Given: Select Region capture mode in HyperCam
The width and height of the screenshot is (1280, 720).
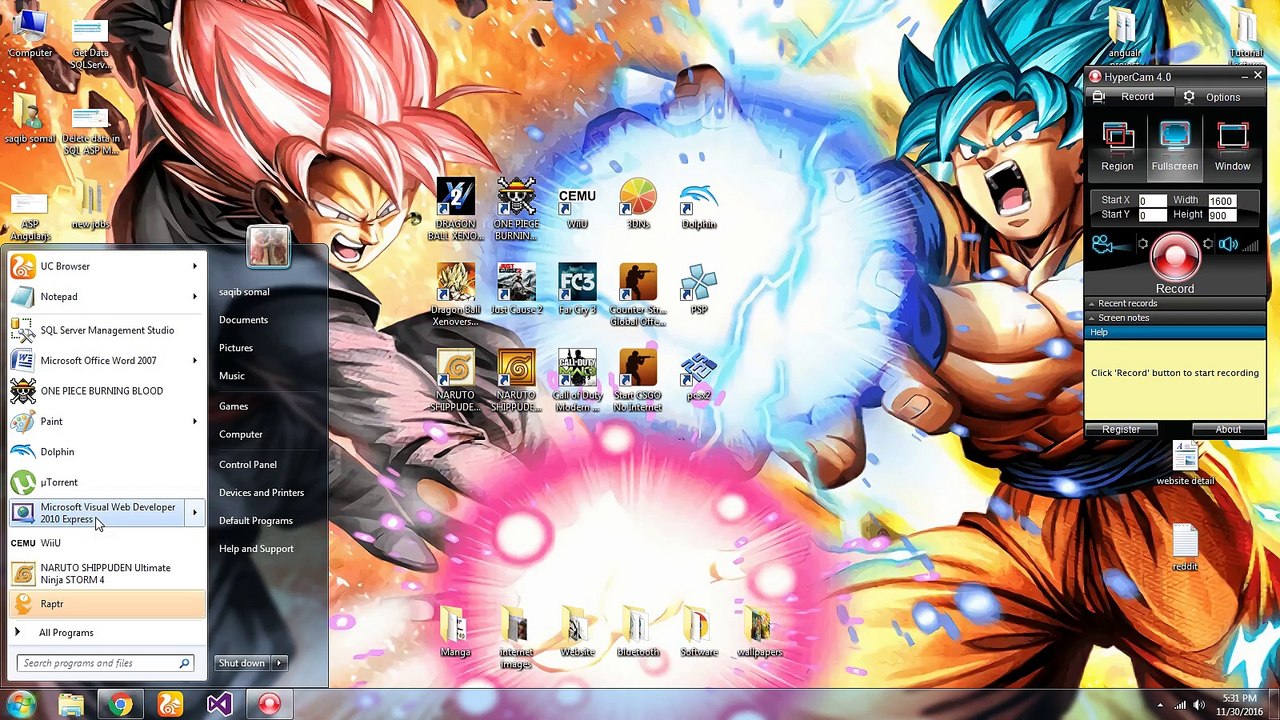Looking at the screenshot, I should (x=1117, y=147).
